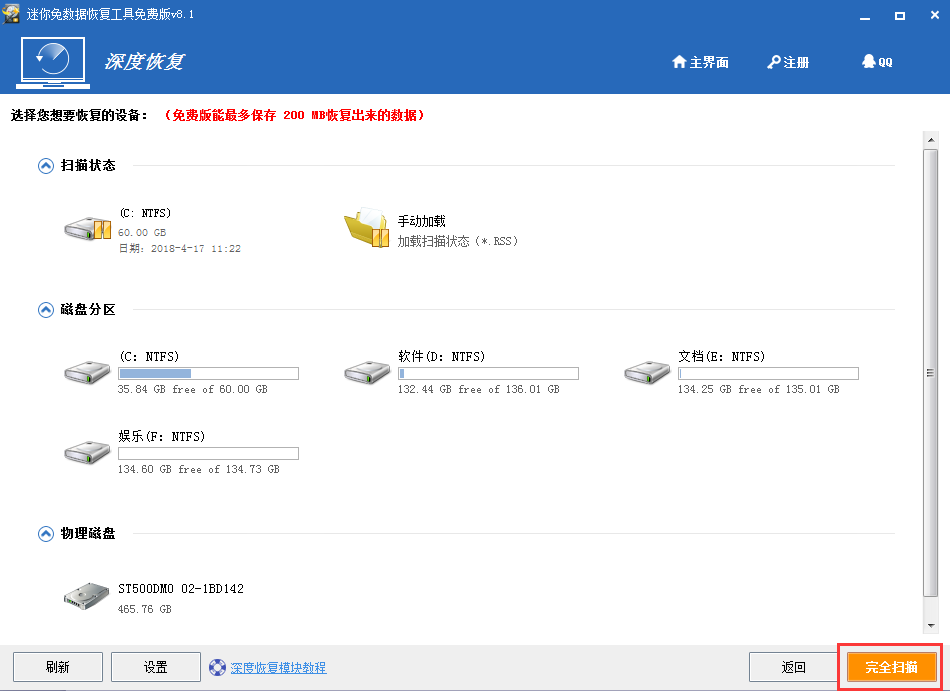Click the 深度恢复 circular recovery logo
The height and width of the screenshot is (691, 950).
(52, 60)
